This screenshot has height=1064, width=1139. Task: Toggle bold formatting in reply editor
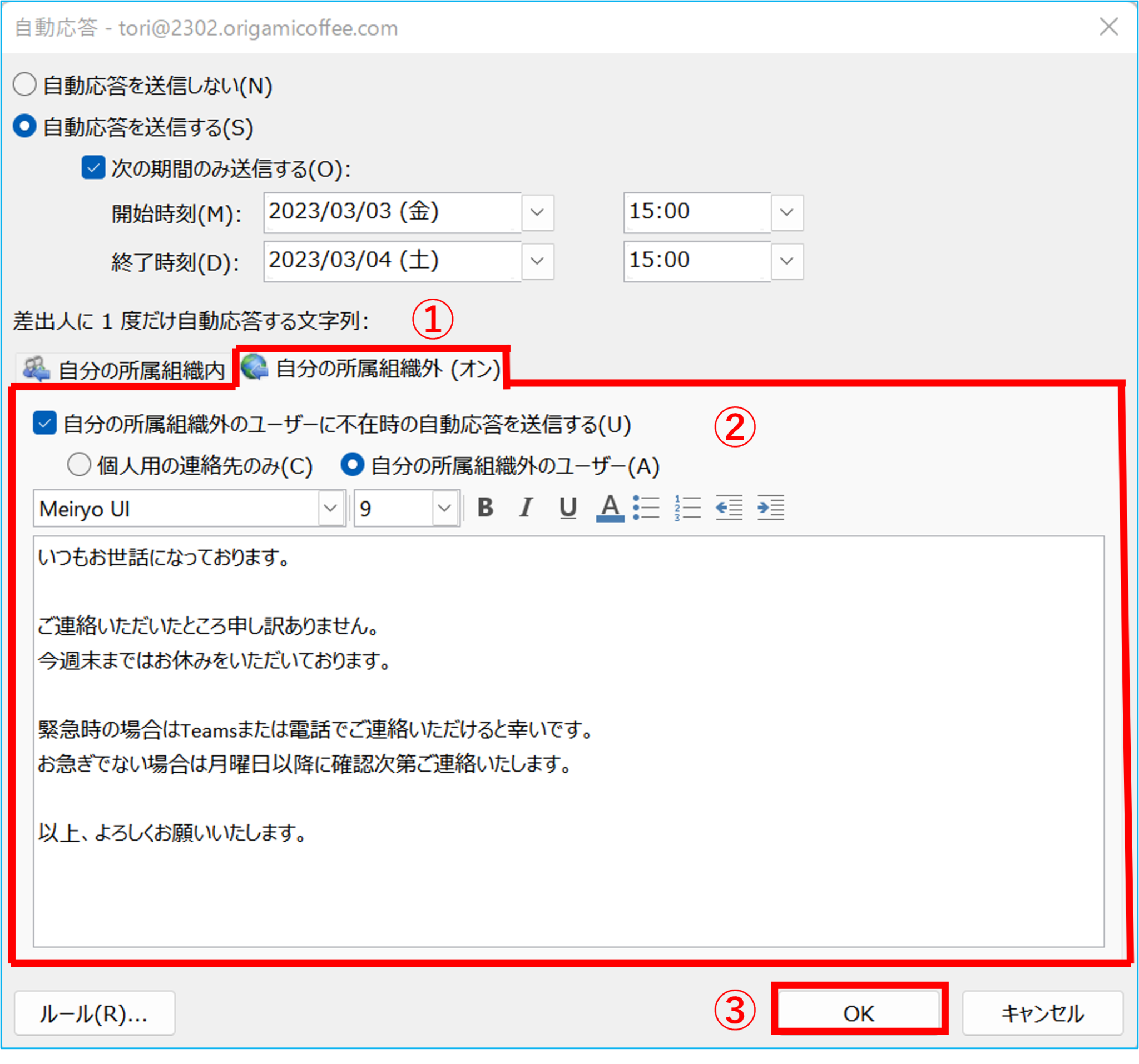tap(486, 508)
